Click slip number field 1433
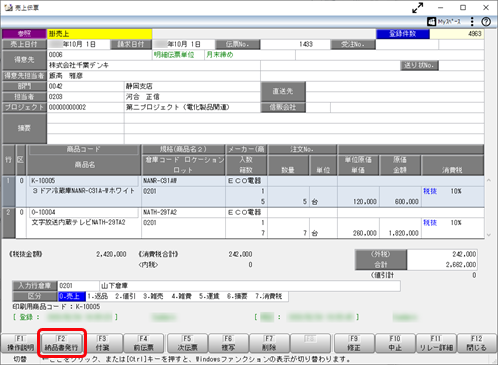 295,44
